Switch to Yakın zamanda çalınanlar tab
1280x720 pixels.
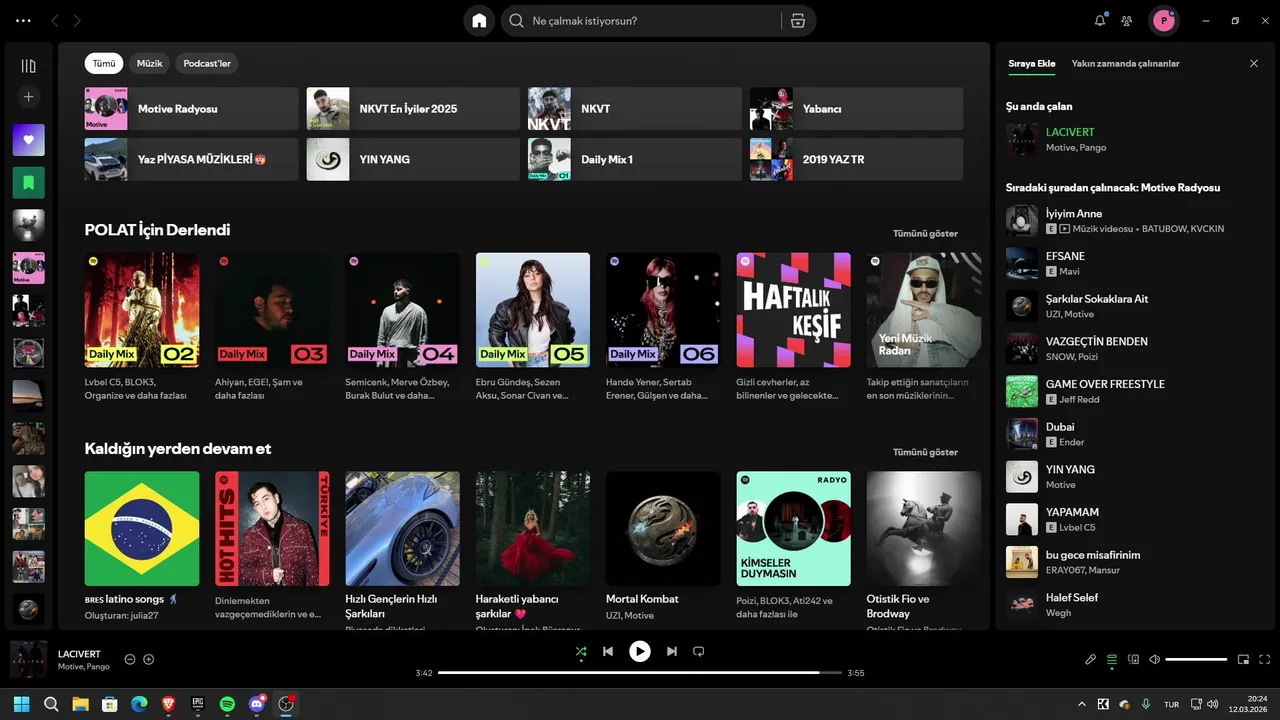click(x=1125, y=63)
